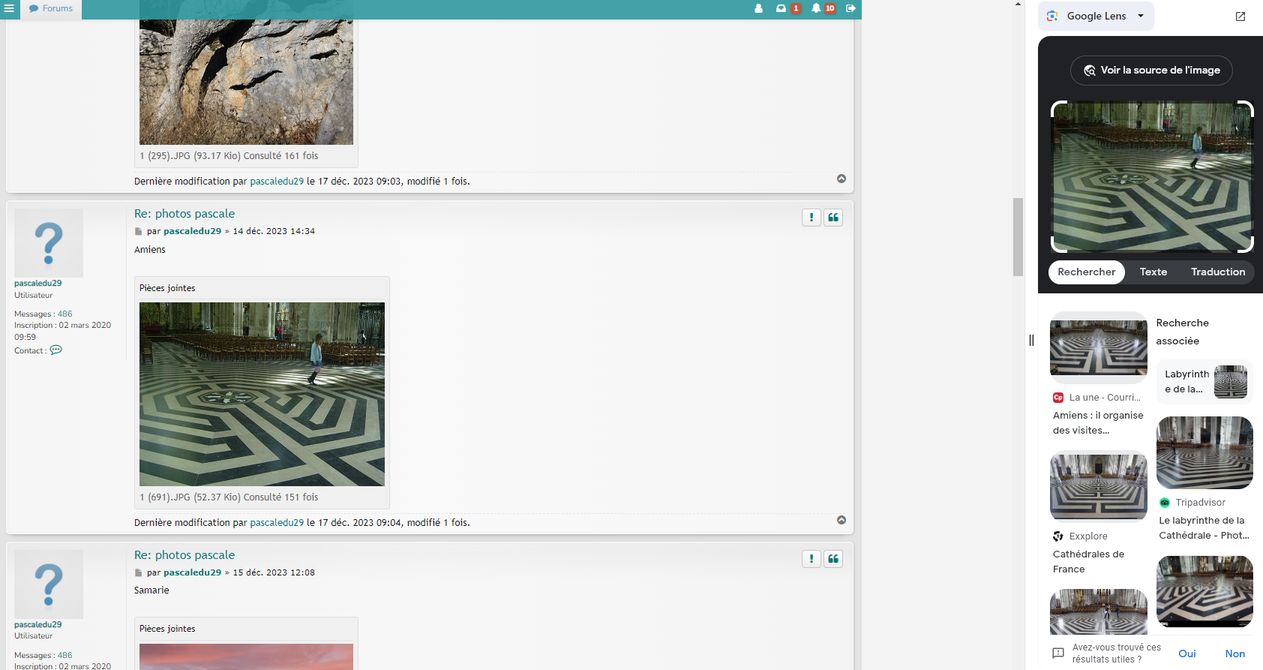Screen dimensions: 1263x670
Task: Open the Samarie sunset attachment image
Action: click(246, 656)
